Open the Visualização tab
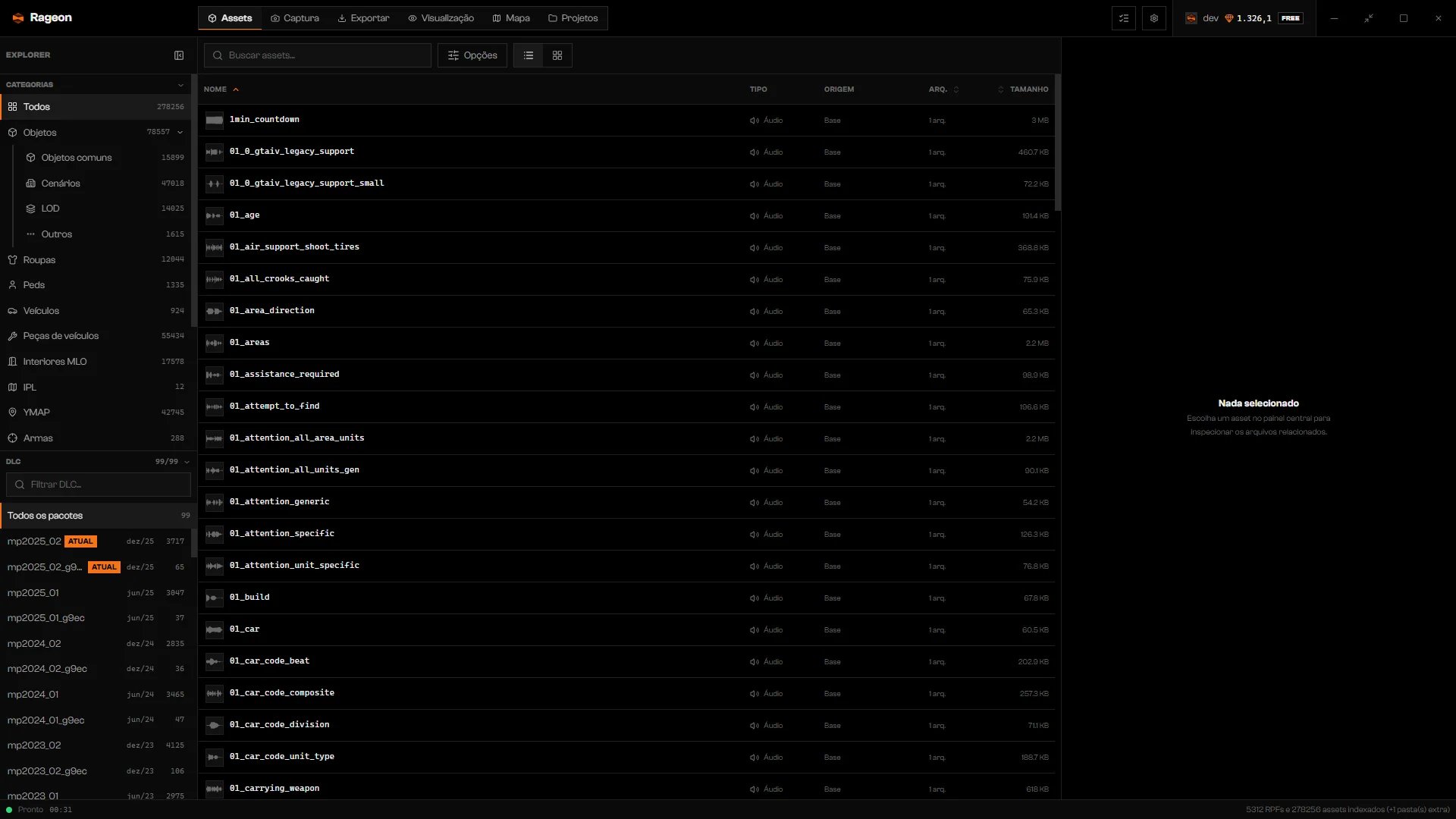1456x819 pixels. 441,18
